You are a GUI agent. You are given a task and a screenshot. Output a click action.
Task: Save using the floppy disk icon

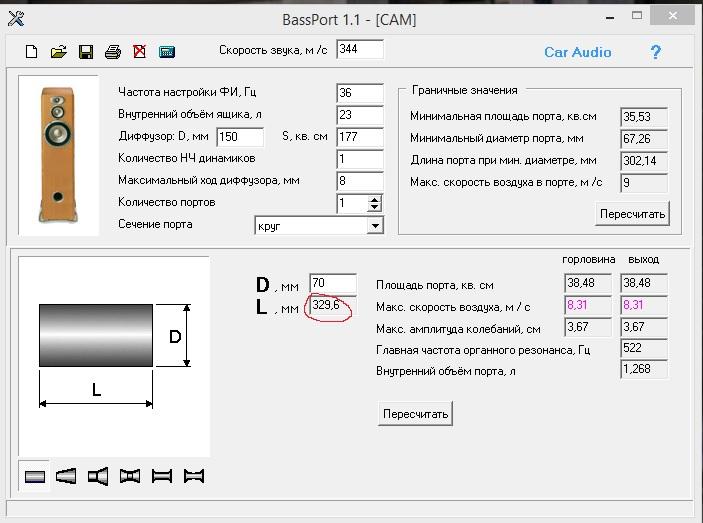pos(86,51)
